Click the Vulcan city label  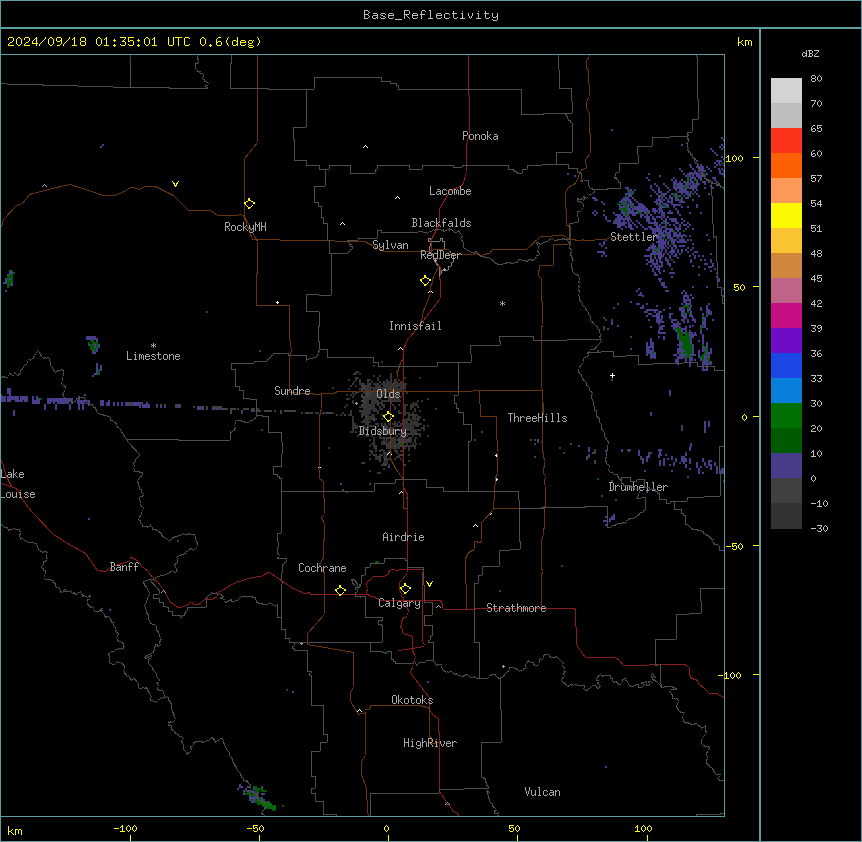tap(543, 792)
